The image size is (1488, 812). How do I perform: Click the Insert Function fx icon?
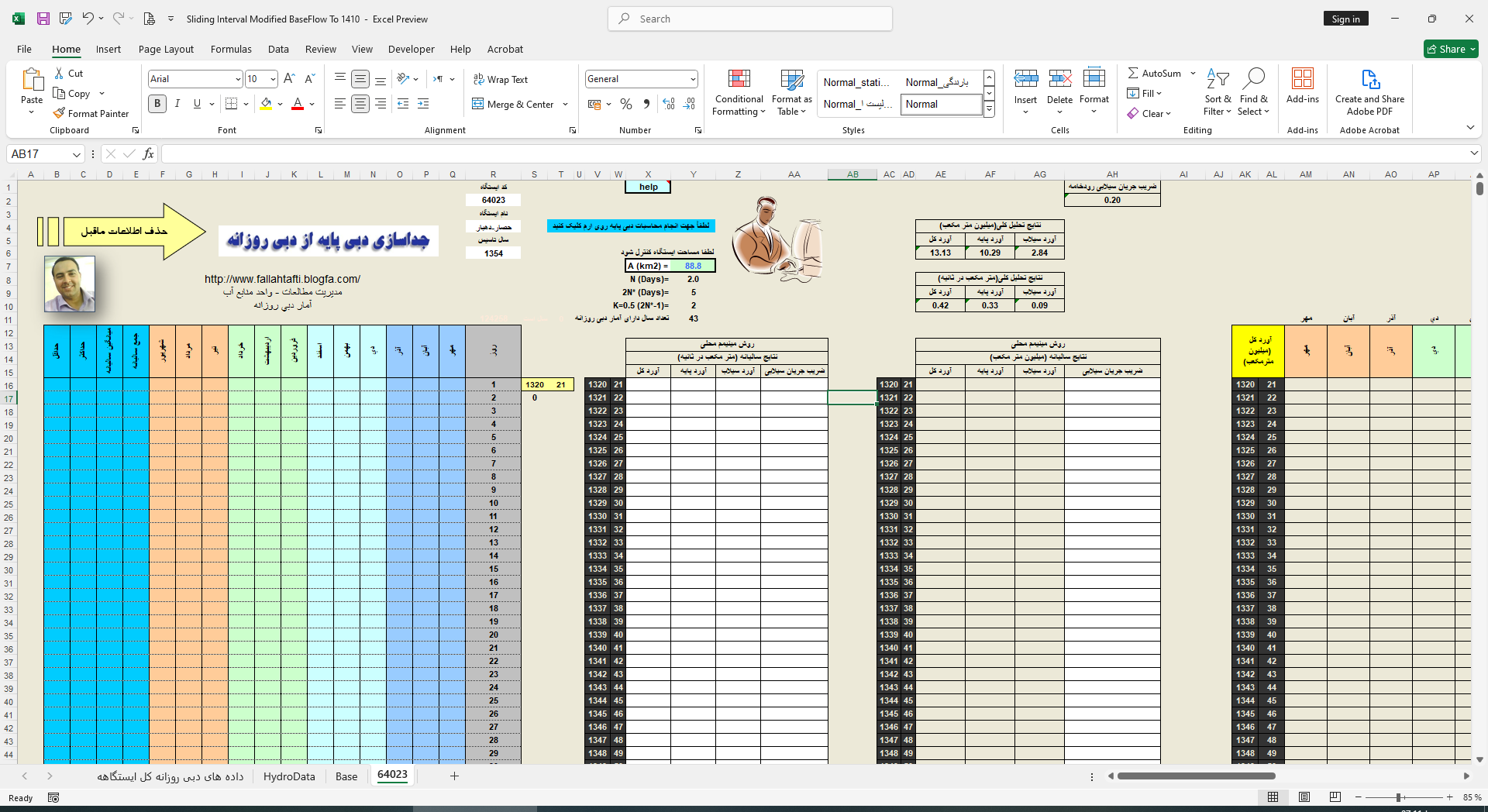148,154
